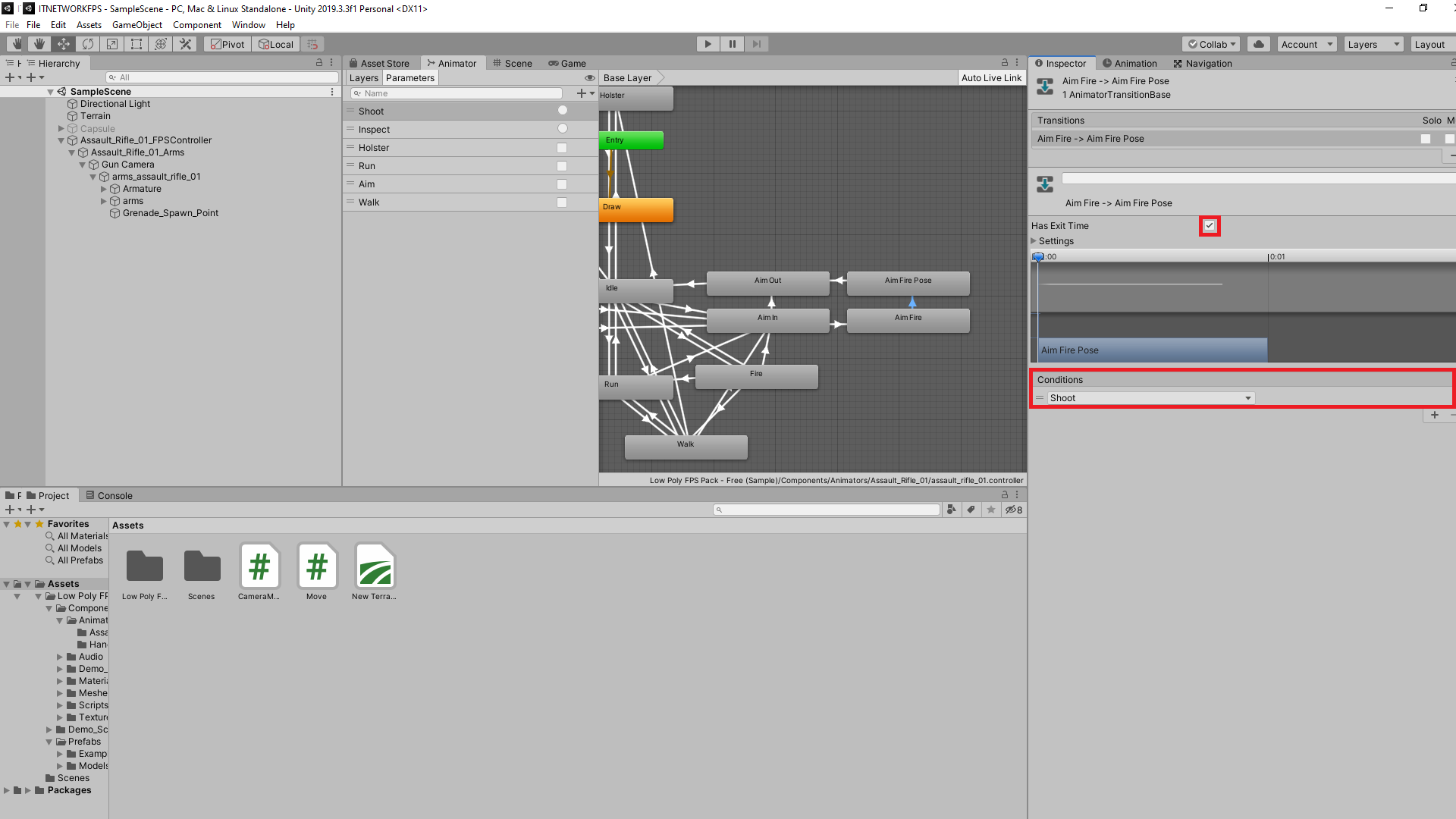Add a new condition with the plus button
The width and height of the screenshot is (1456, 819).
[x=1434, y=415]
